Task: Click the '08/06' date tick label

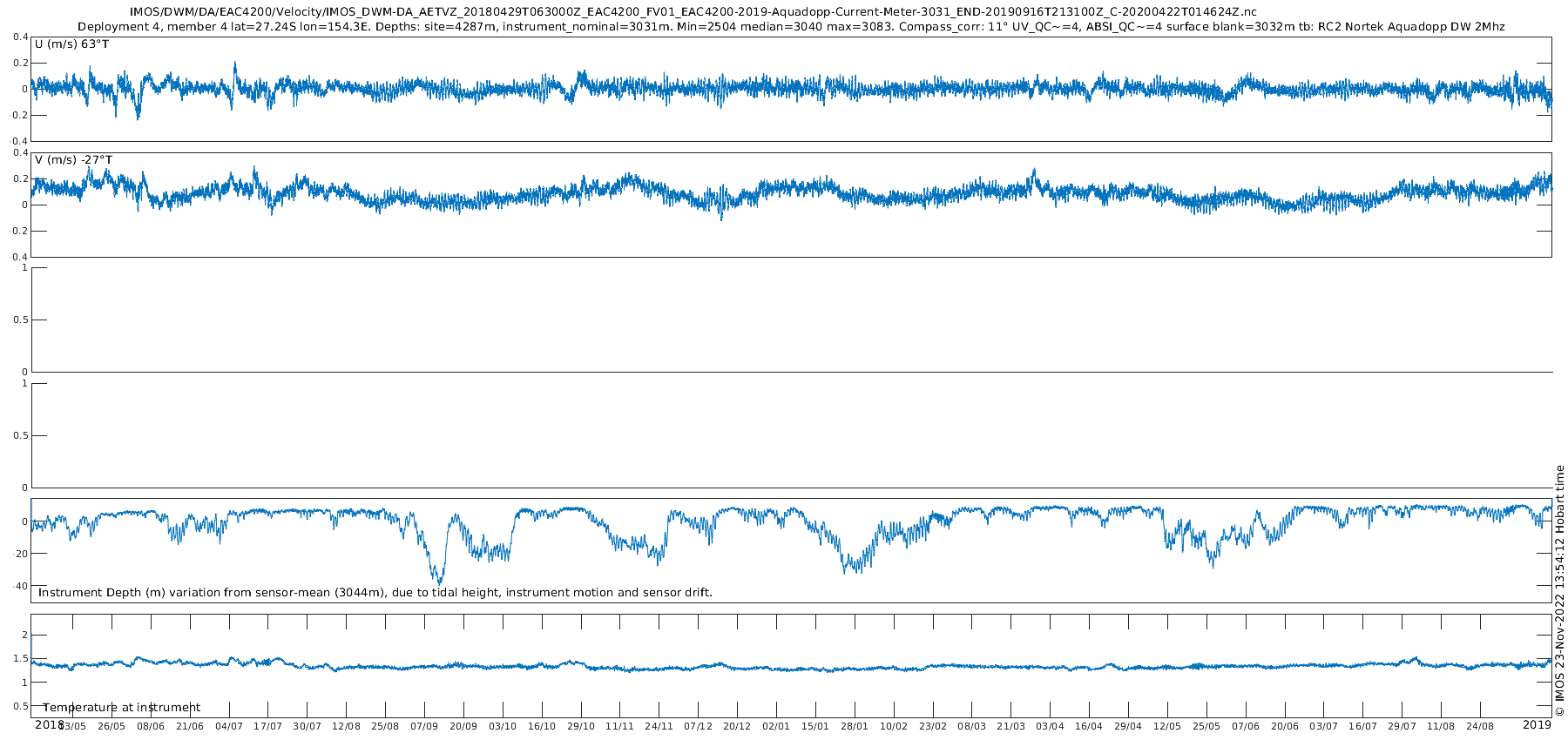Action: click(x=151, y=726)
